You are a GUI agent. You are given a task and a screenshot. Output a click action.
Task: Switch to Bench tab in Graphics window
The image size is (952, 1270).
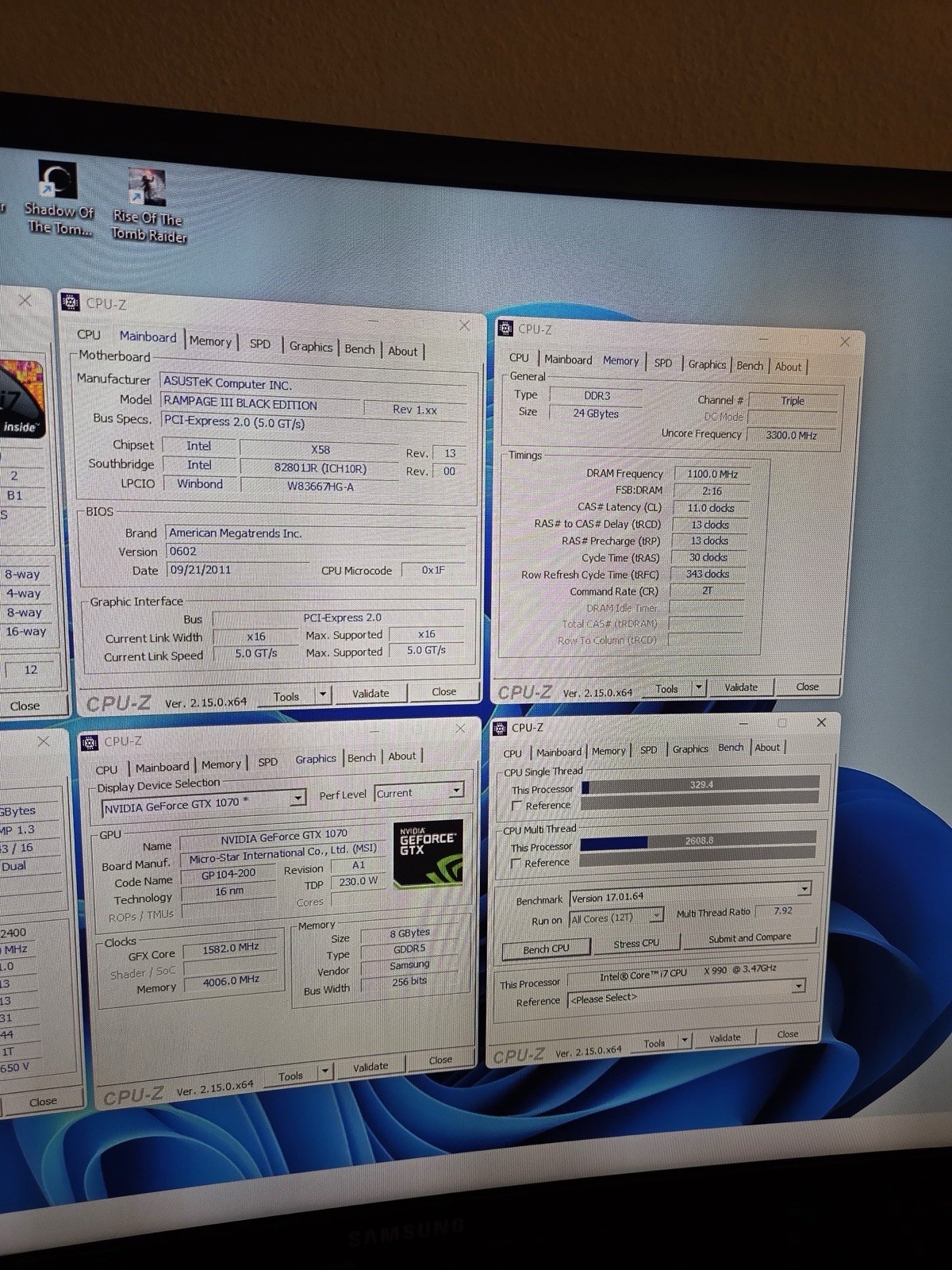[362, 757]
